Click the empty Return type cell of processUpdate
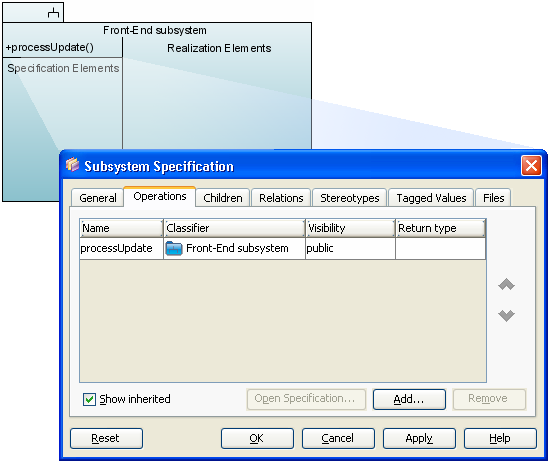 click(x=441, y=248)
